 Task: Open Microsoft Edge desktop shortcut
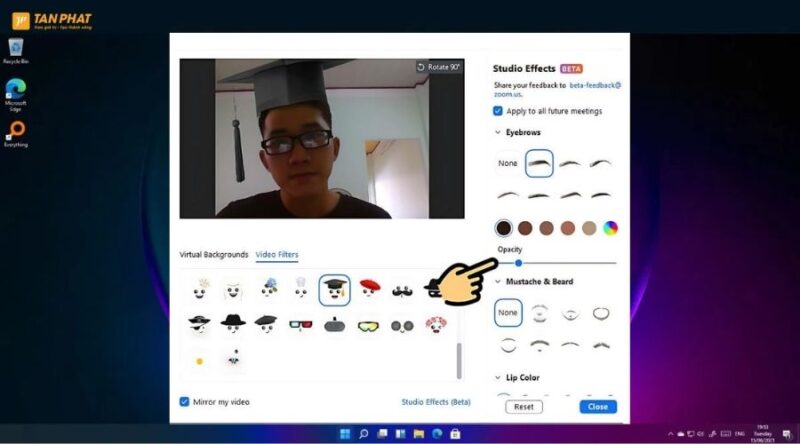click(16, 95)
